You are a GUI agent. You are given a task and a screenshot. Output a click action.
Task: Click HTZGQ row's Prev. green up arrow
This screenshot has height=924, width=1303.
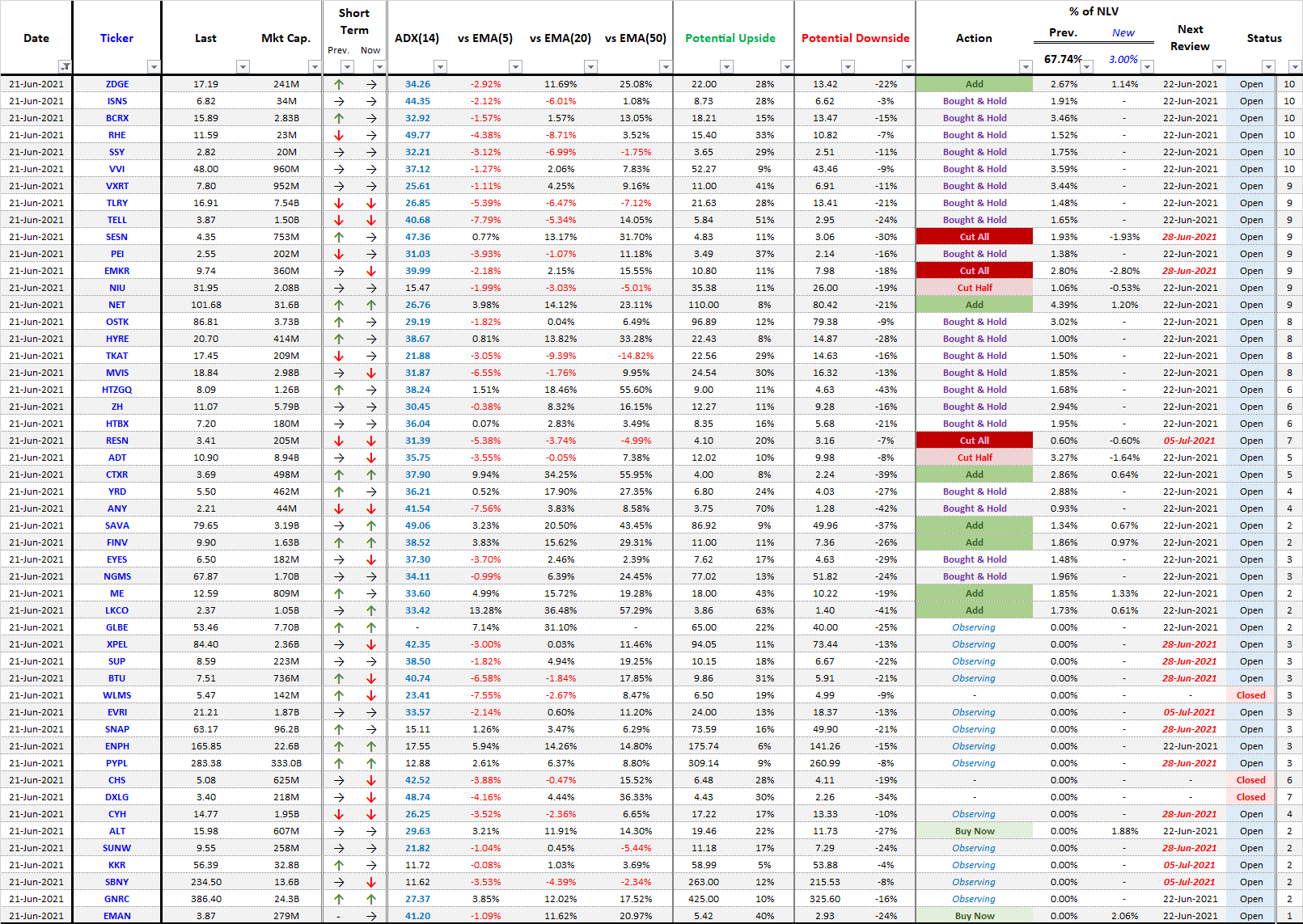339,390
